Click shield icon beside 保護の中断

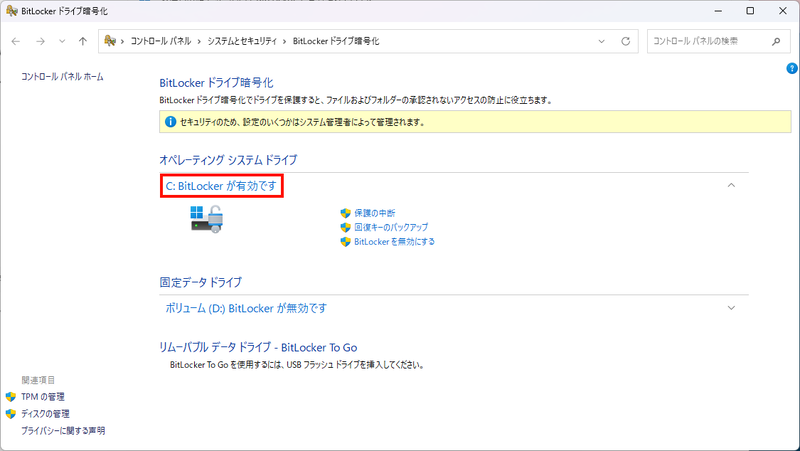(x=345, y=213)
